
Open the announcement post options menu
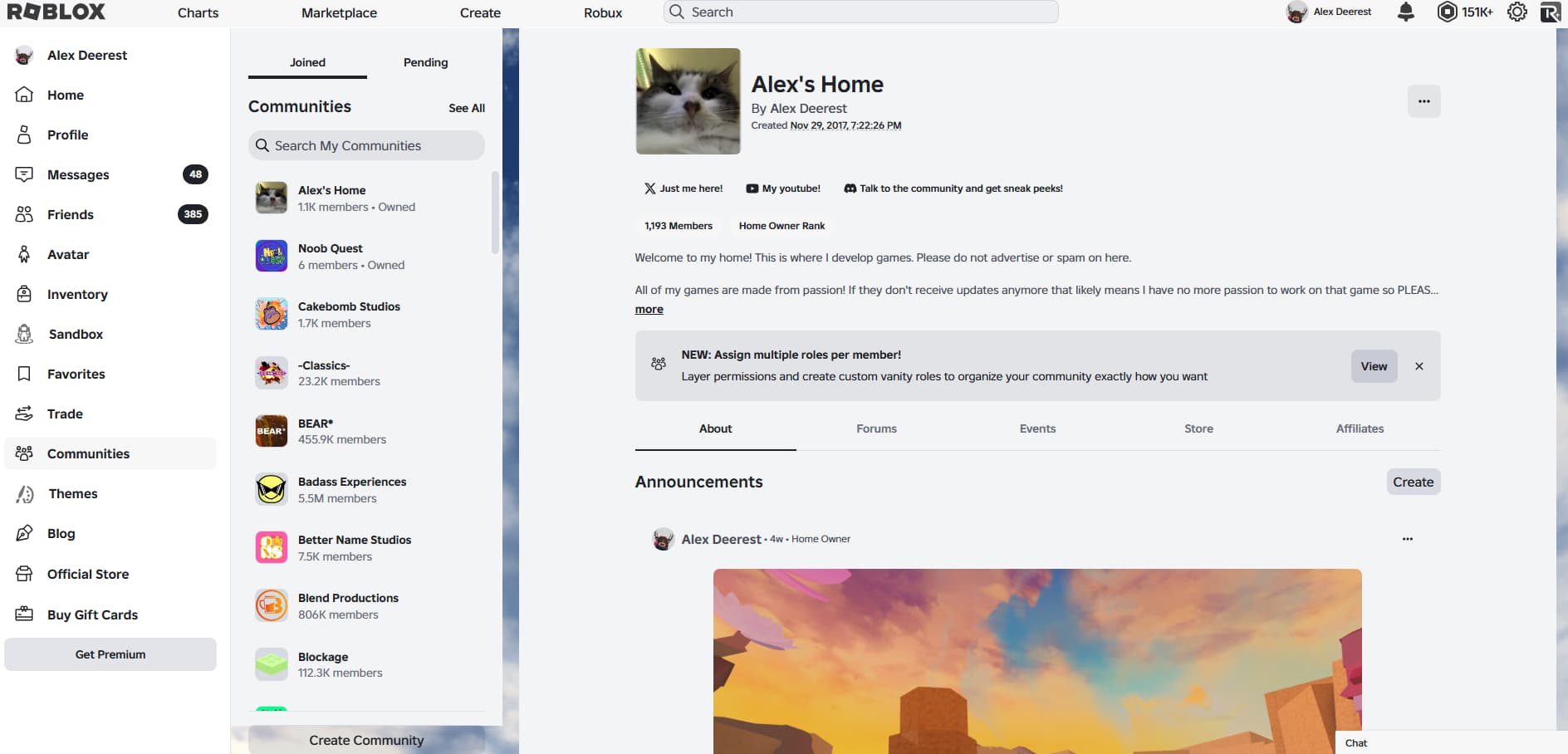tap(1408, 539)
